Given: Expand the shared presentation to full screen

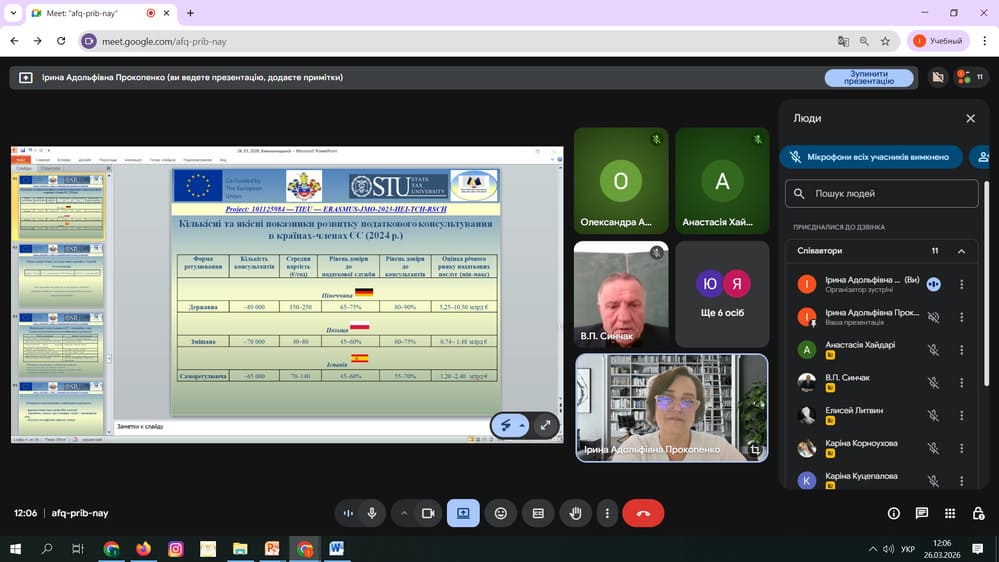Looking at the screenshot, I should 546,425.
